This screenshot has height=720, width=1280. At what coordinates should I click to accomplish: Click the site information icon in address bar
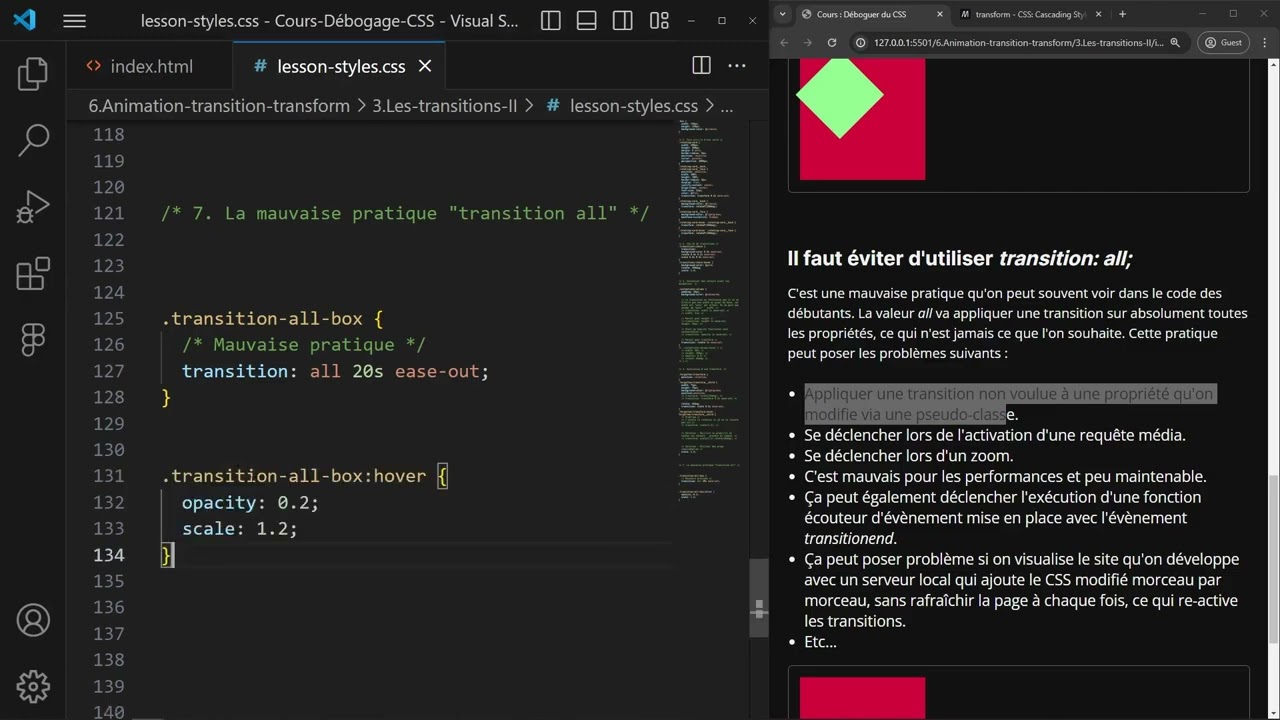tap(861, 42)
